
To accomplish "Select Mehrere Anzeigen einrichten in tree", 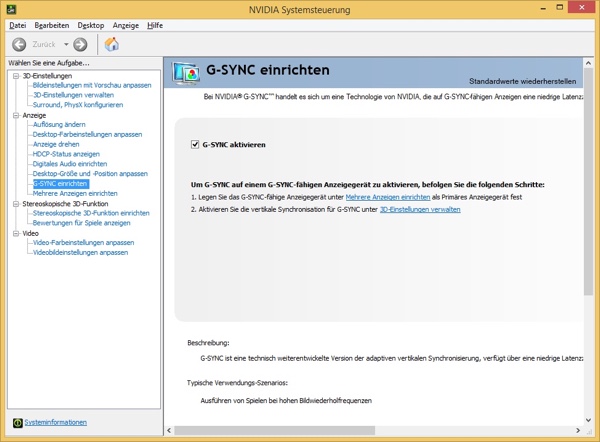I will point(75,193).
